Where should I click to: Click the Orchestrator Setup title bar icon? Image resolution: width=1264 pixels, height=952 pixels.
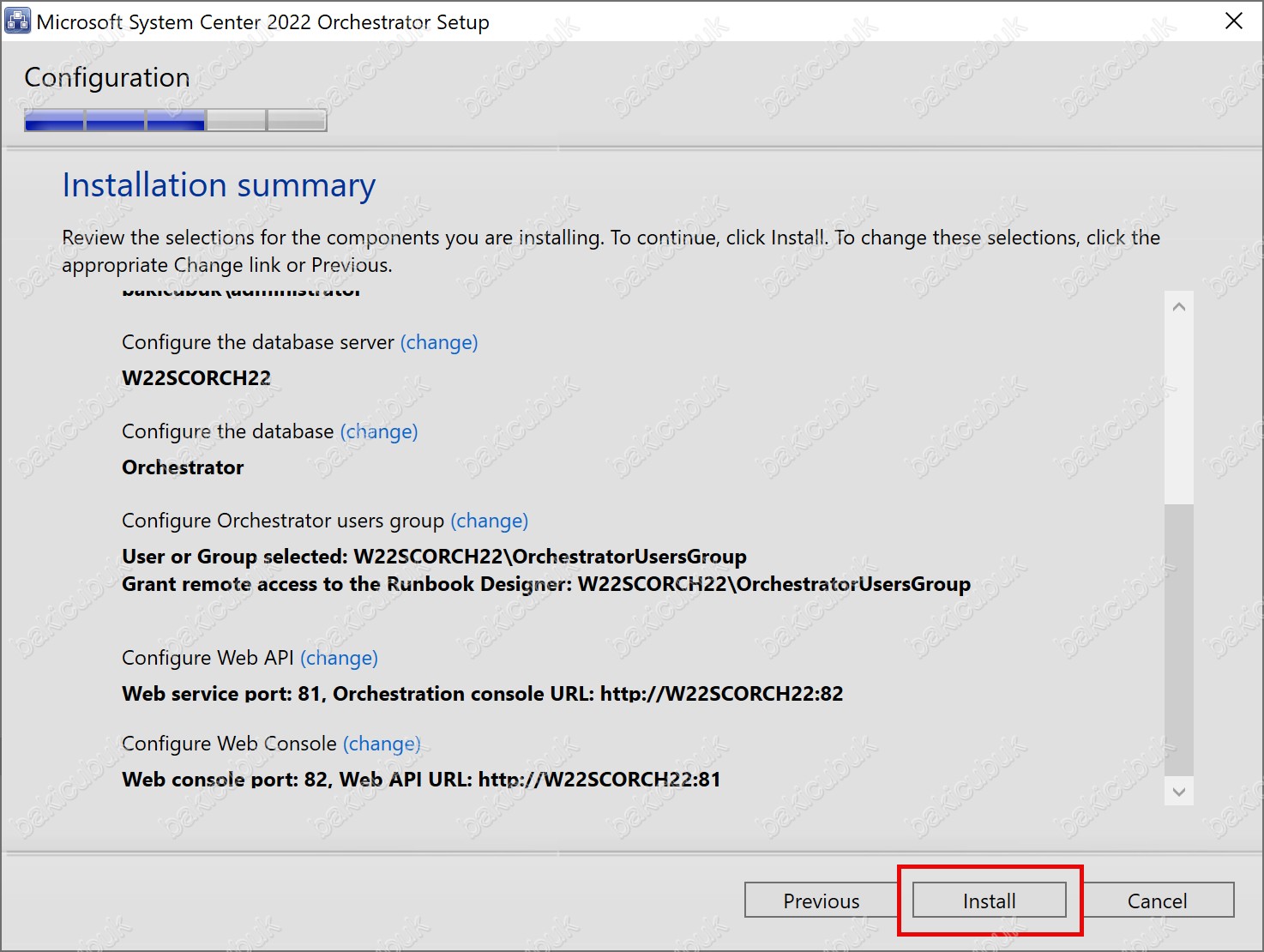[17, 21]
